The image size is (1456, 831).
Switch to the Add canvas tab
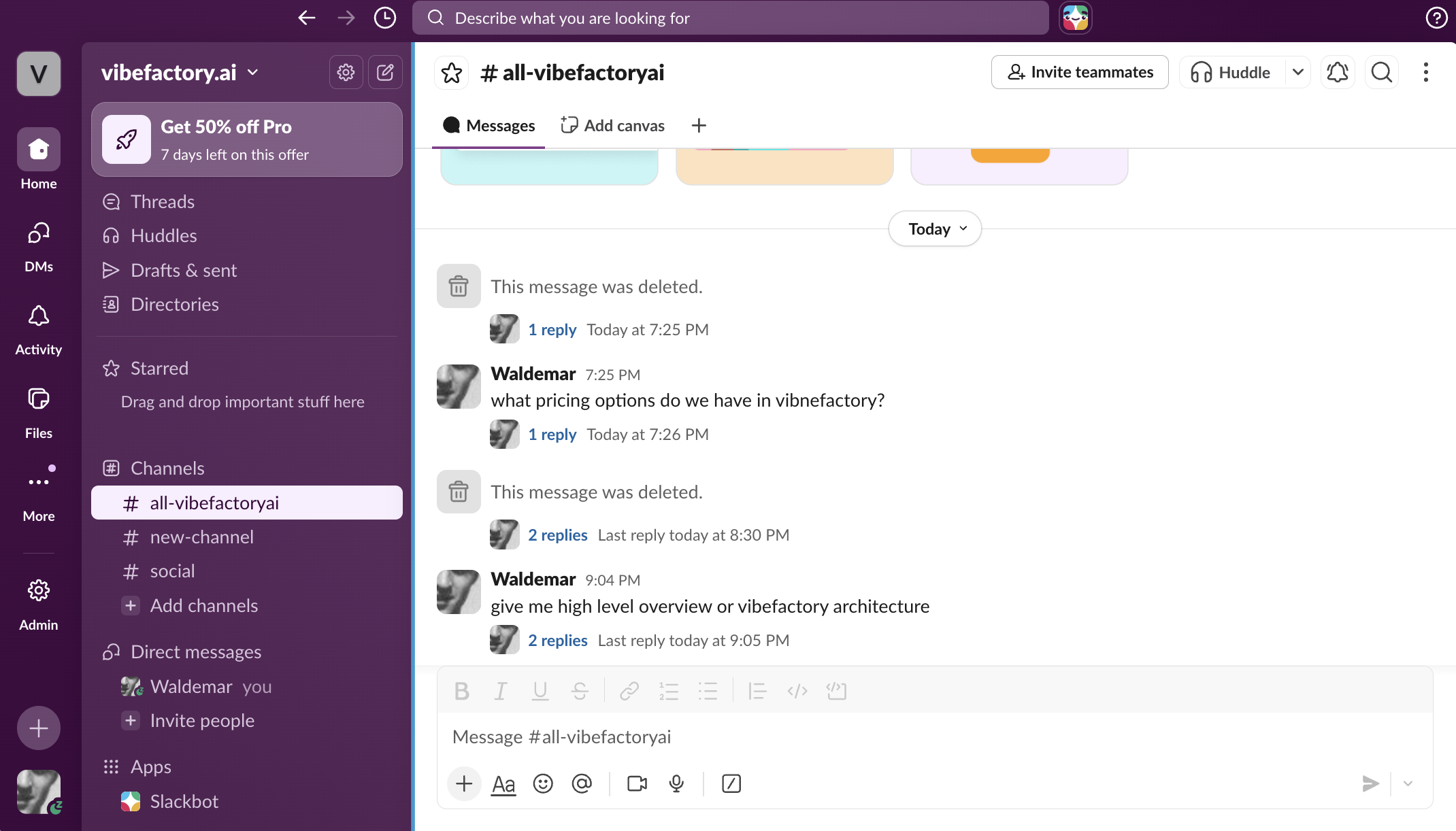(612, 125)
